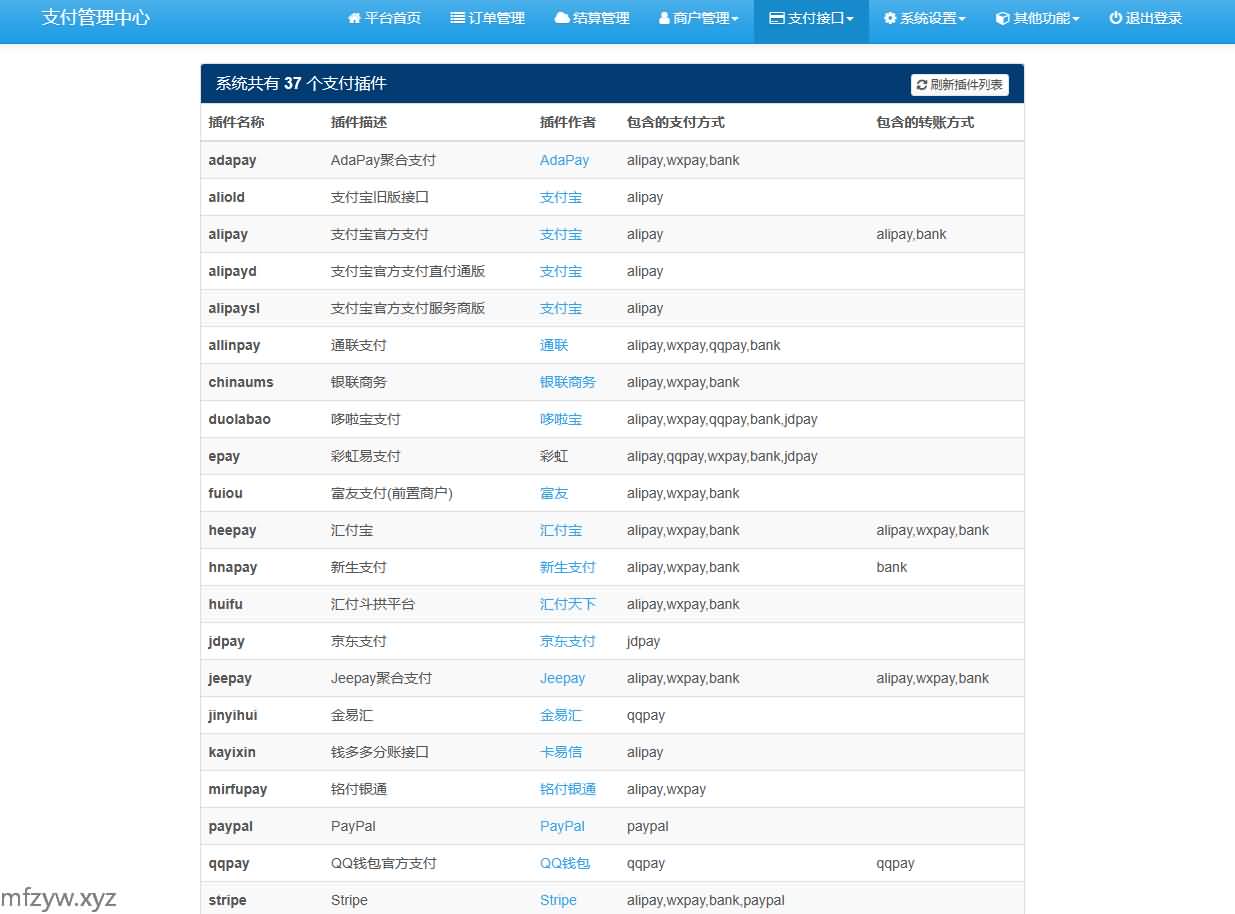The height and width of the screenshot is (914, 1235).
Task: Click the cube icon beside 其他功能
Action: [x=1002, y=19]
